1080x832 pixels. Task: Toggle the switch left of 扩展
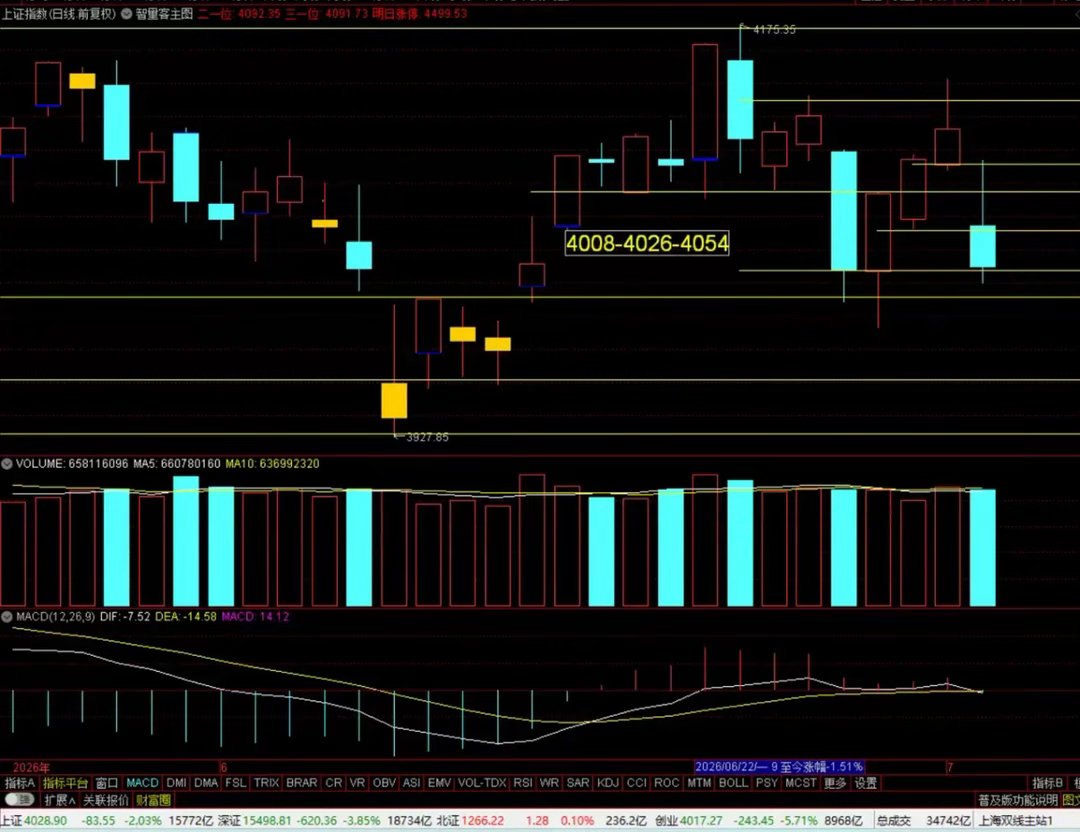(20, 800)
